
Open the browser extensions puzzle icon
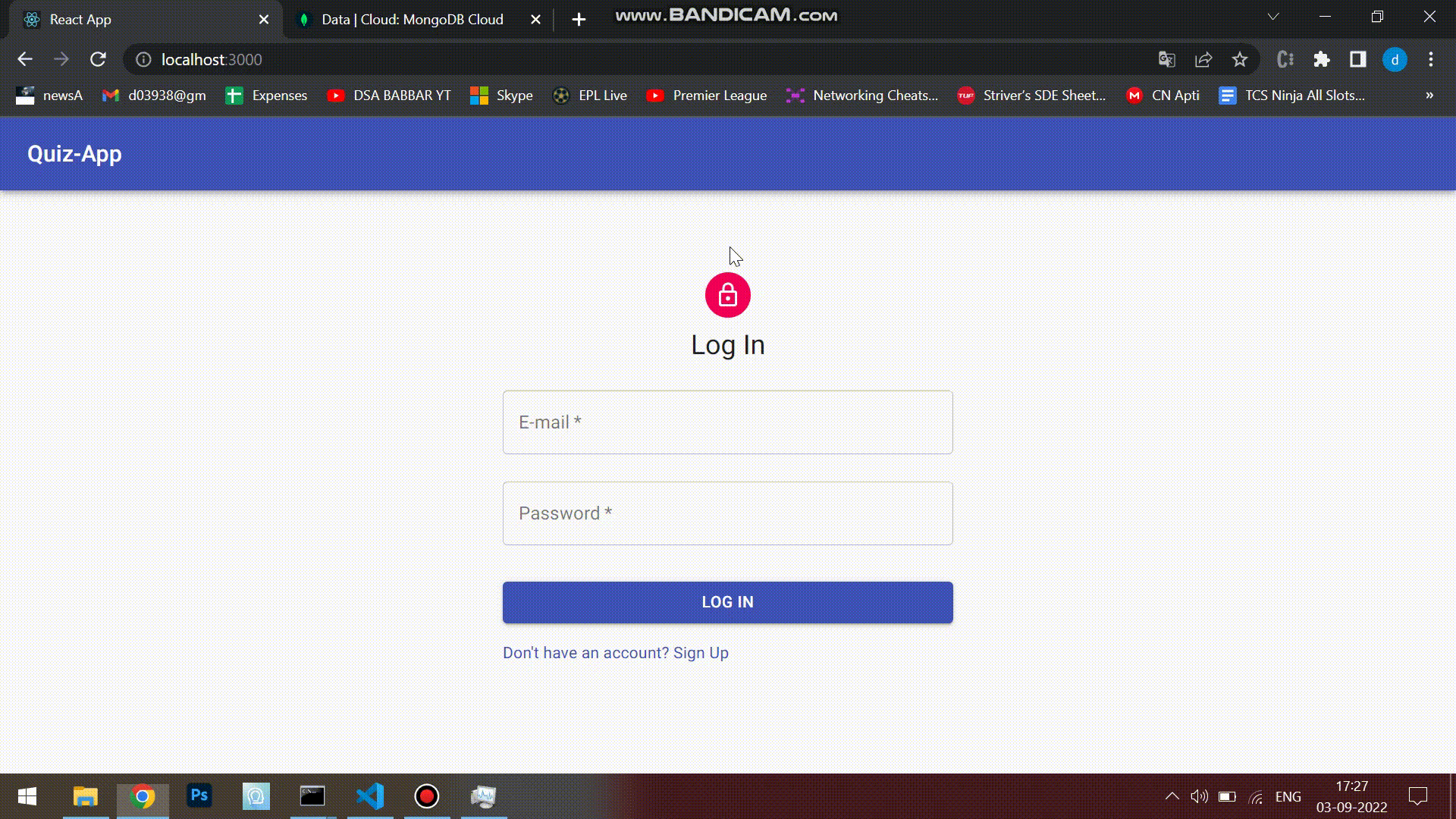pyautogui.click(x=1321, y=59)
